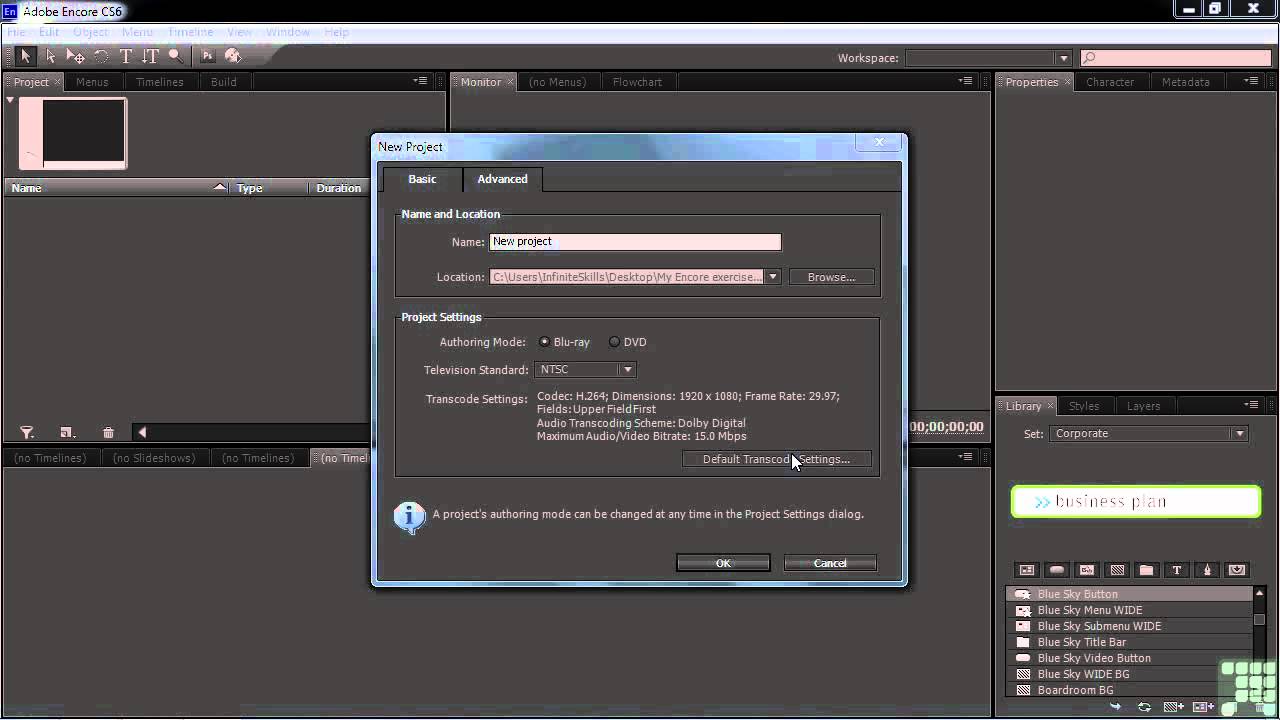The height and width of the screenshot is (720, 1280).
Task: Click the Browse... button
Action: point(831,277)
